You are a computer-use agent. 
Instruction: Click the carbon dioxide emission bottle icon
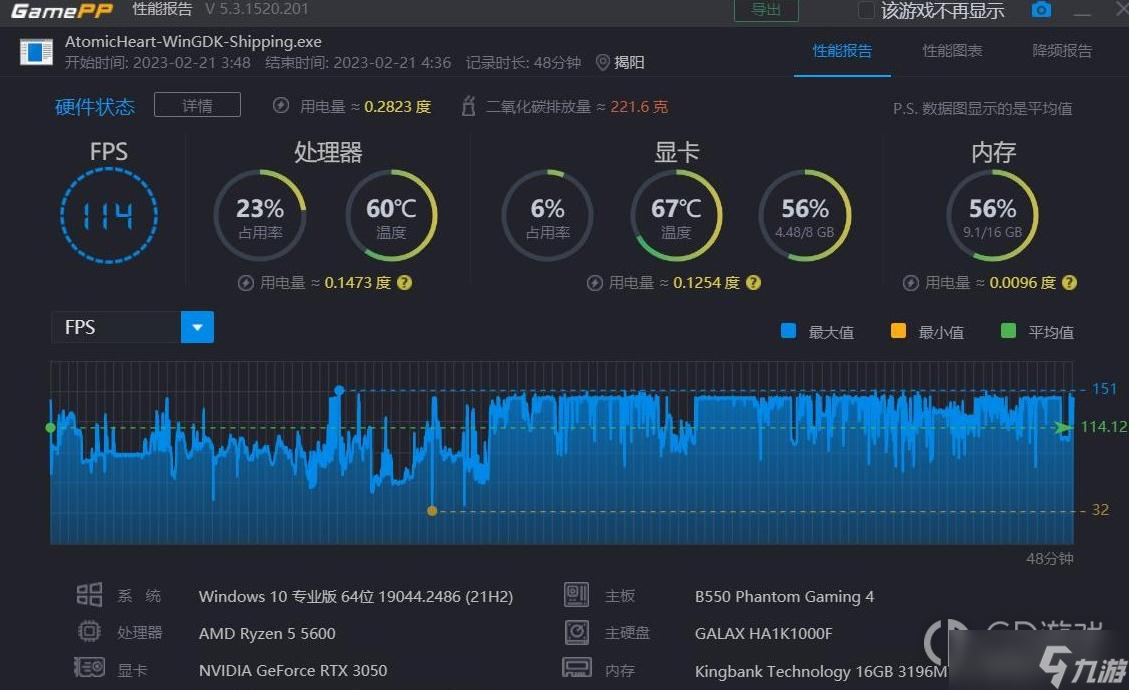468,106
